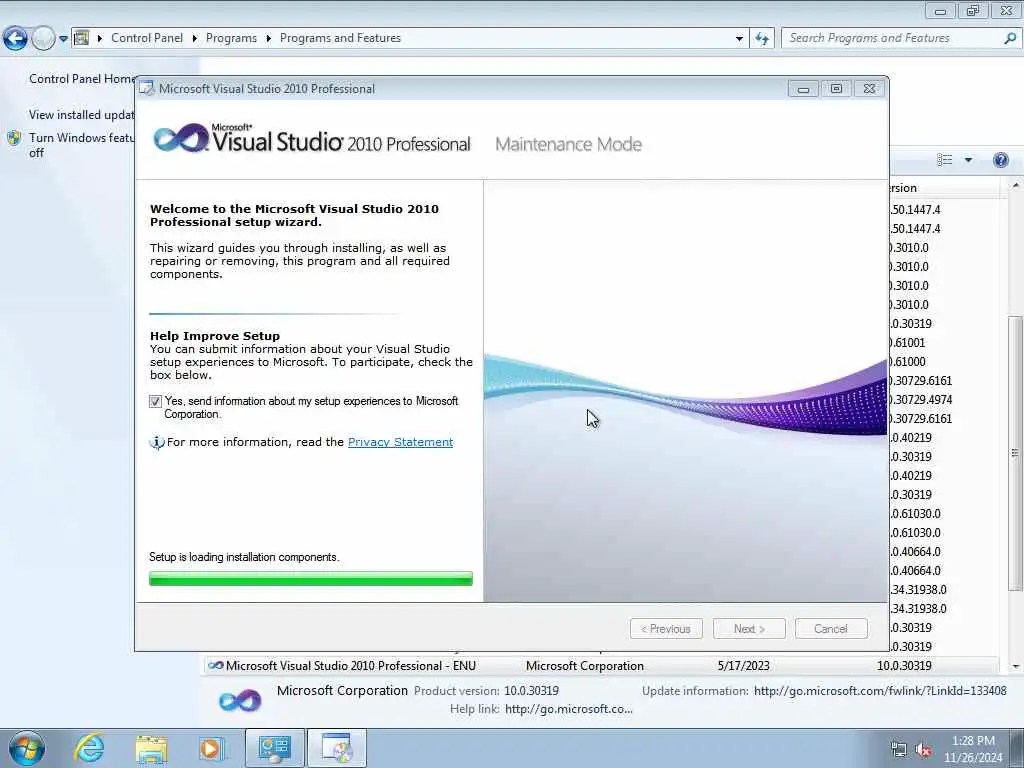Launch Internet Explorer from the taskbar
The image size is (1024, 768).
tap(89, 748)
